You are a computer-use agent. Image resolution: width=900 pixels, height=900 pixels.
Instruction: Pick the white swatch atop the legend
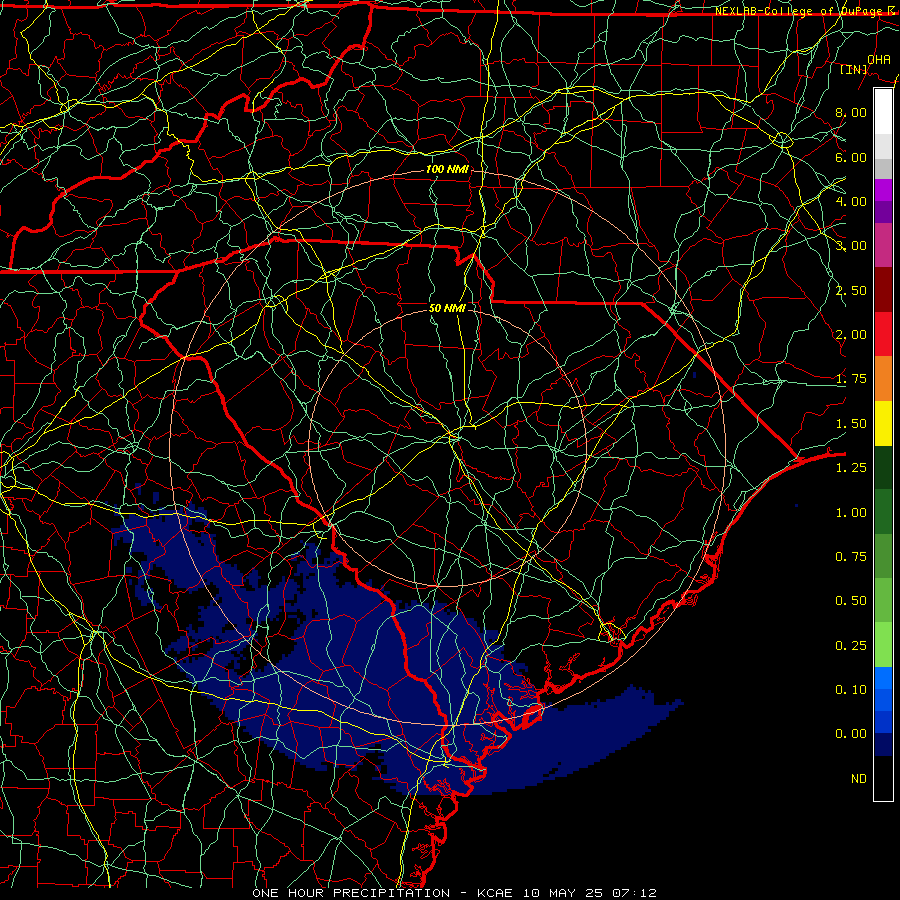coord(883,112)
